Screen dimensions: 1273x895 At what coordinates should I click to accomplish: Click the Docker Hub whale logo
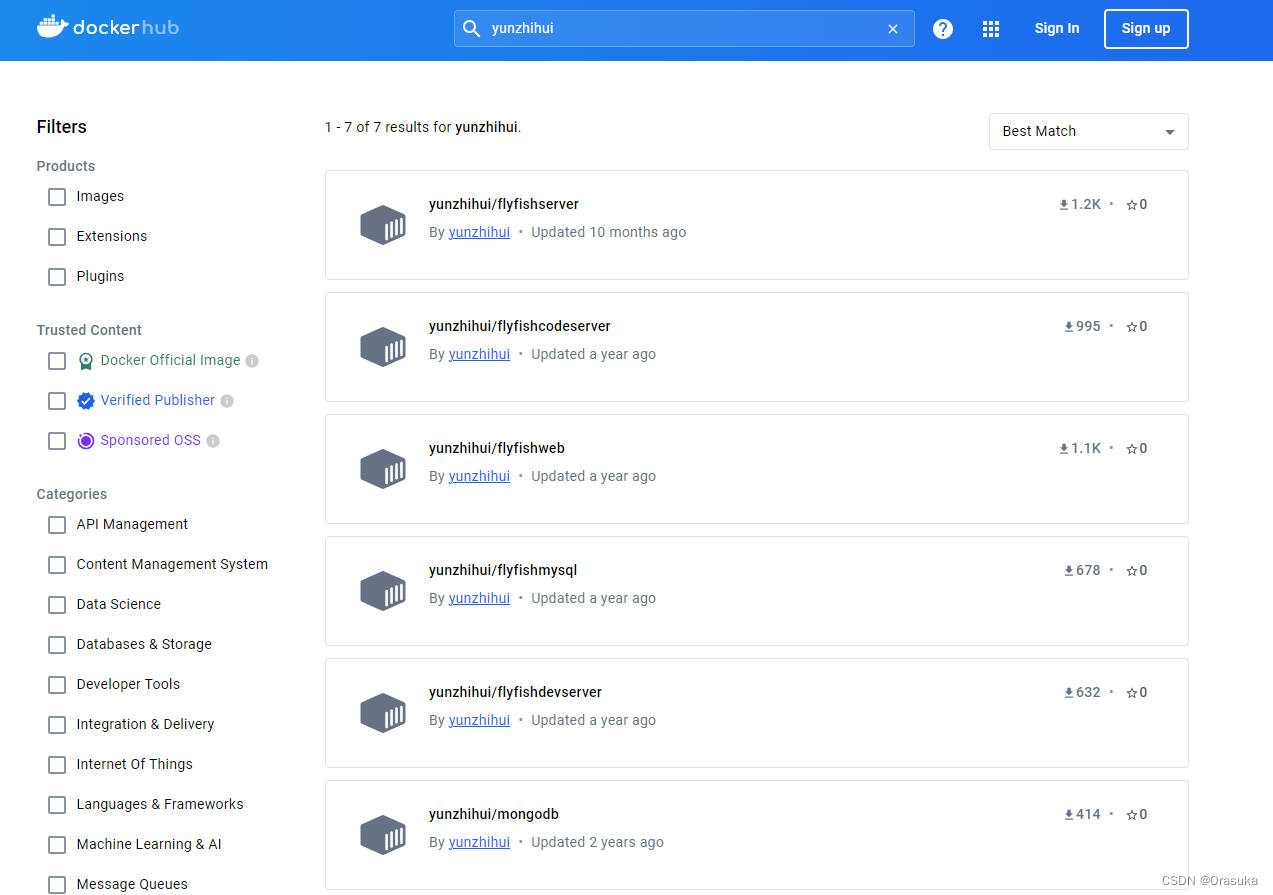tap(54, 25)
